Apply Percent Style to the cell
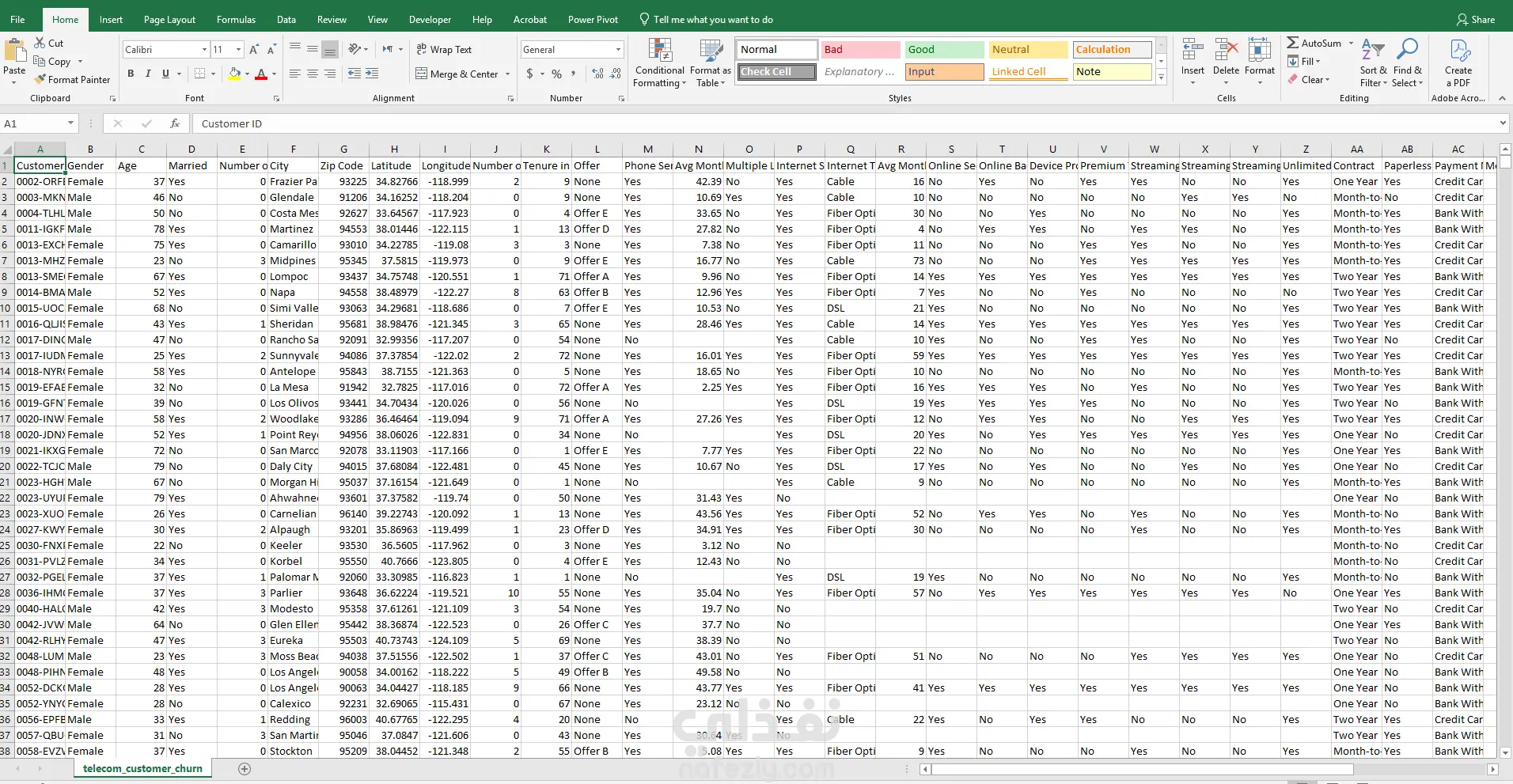 [x=557, y=74]
